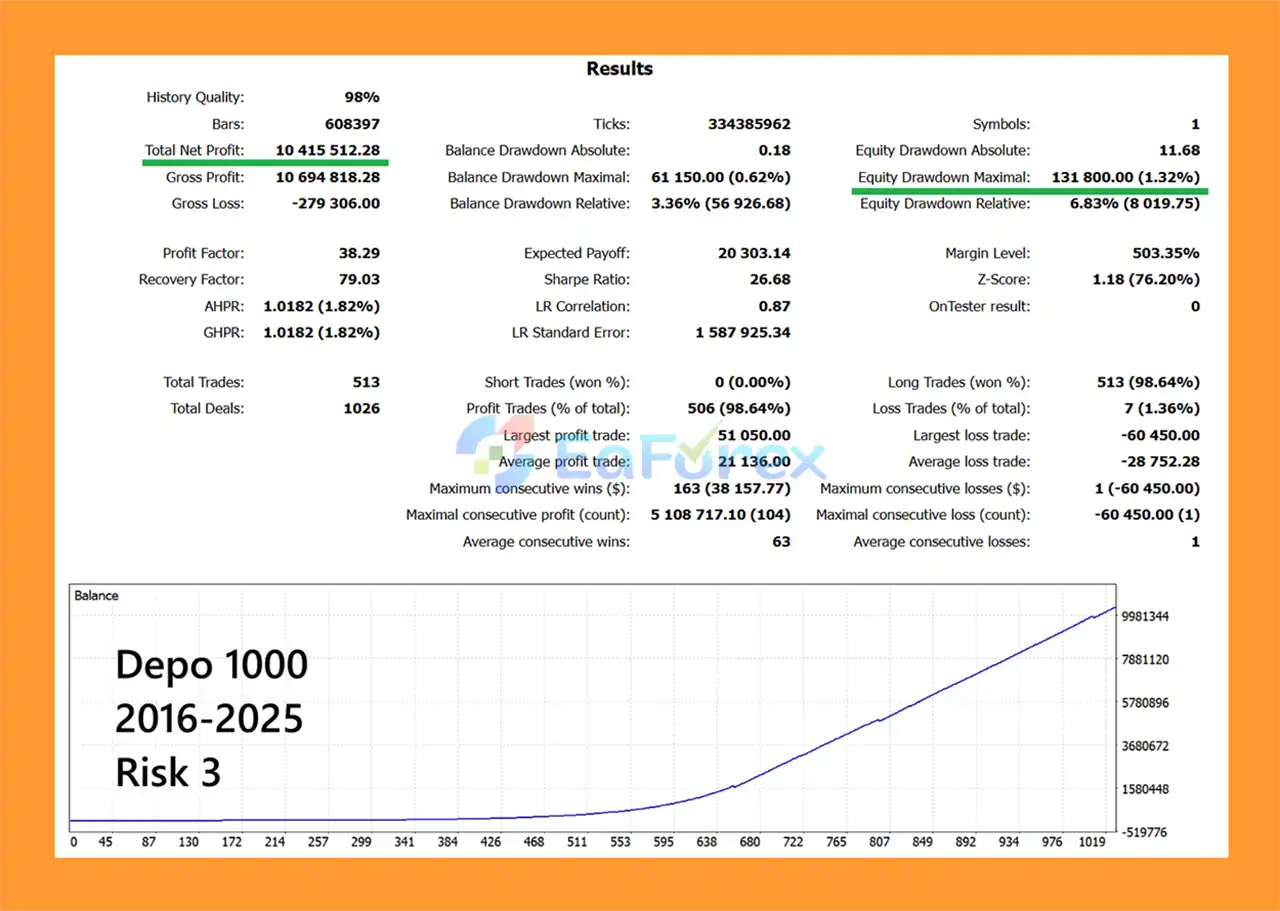Click the Total Net Profit value 10 415 512.28
Image resolution: width=1280 pixels, height=911 pixels.
pos(327,151)
